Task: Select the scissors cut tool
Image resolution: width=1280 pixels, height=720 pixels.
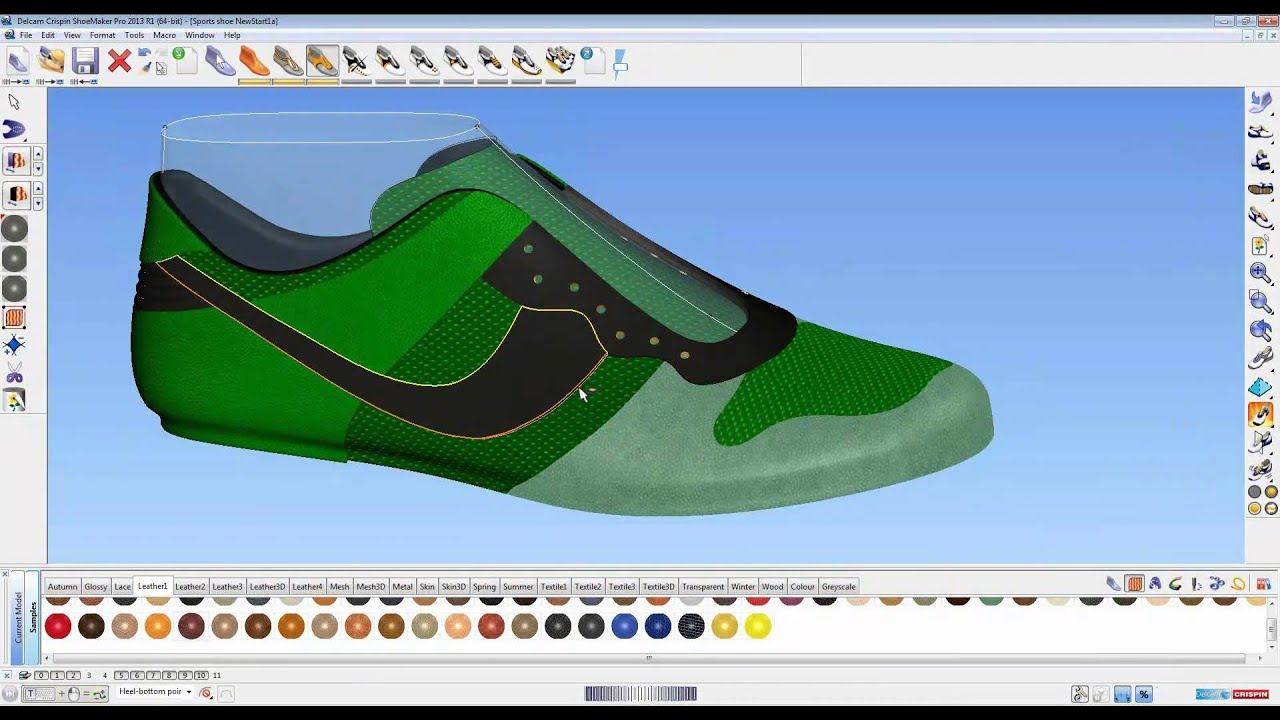Action: (14, 374)
